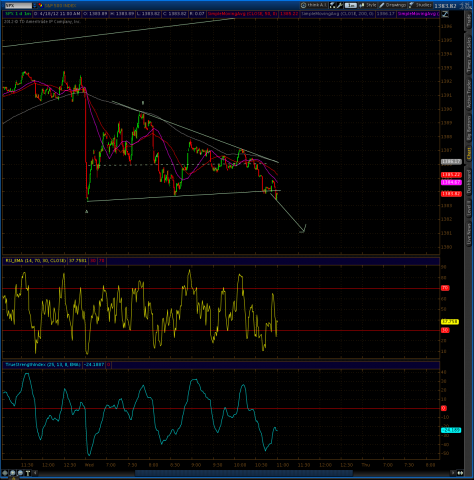Open the symbol selector arrows next to SPX
474x480 pixels.
[35, 5]
